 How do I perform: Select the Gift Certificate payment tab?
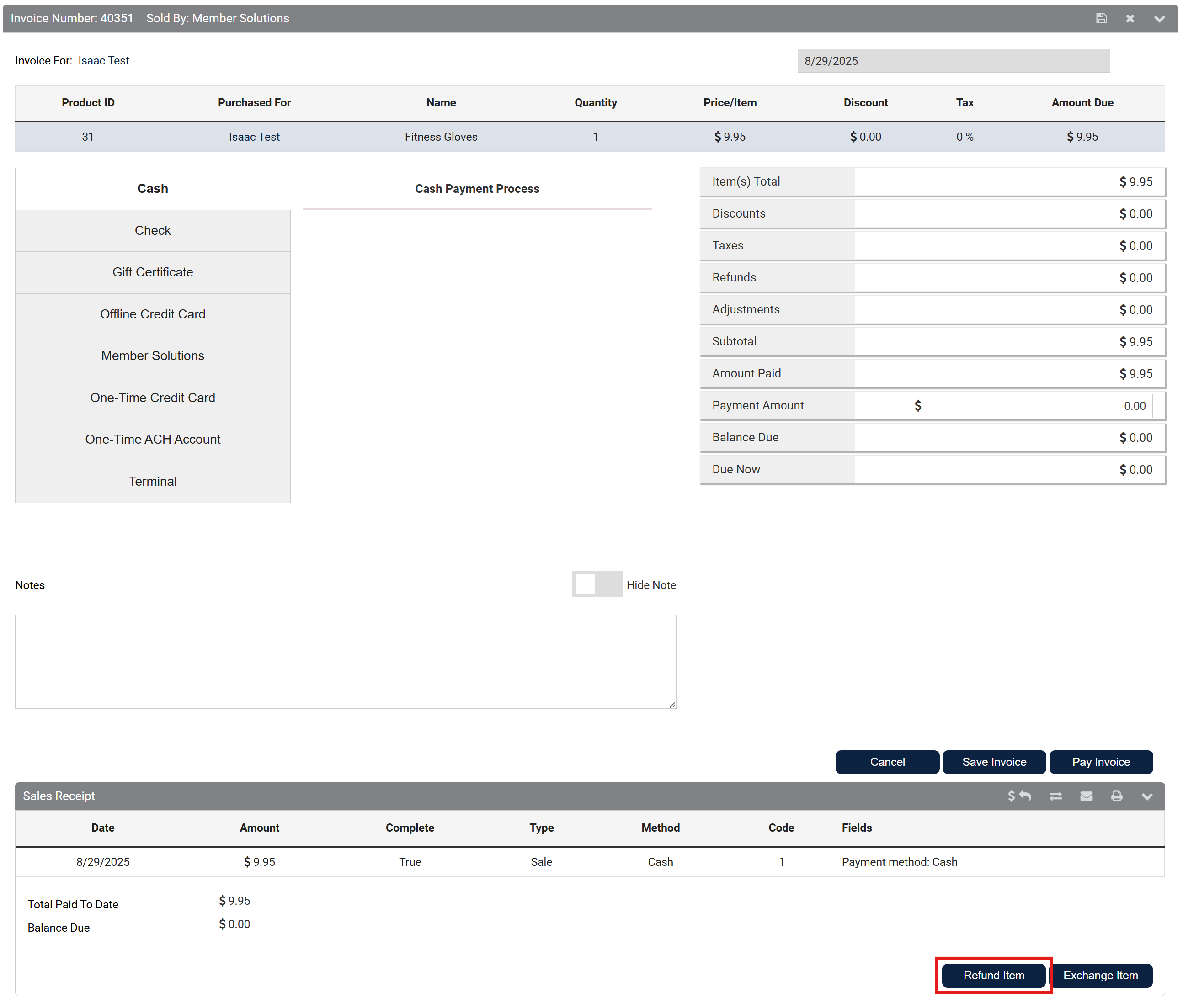[x=152, y=272]
